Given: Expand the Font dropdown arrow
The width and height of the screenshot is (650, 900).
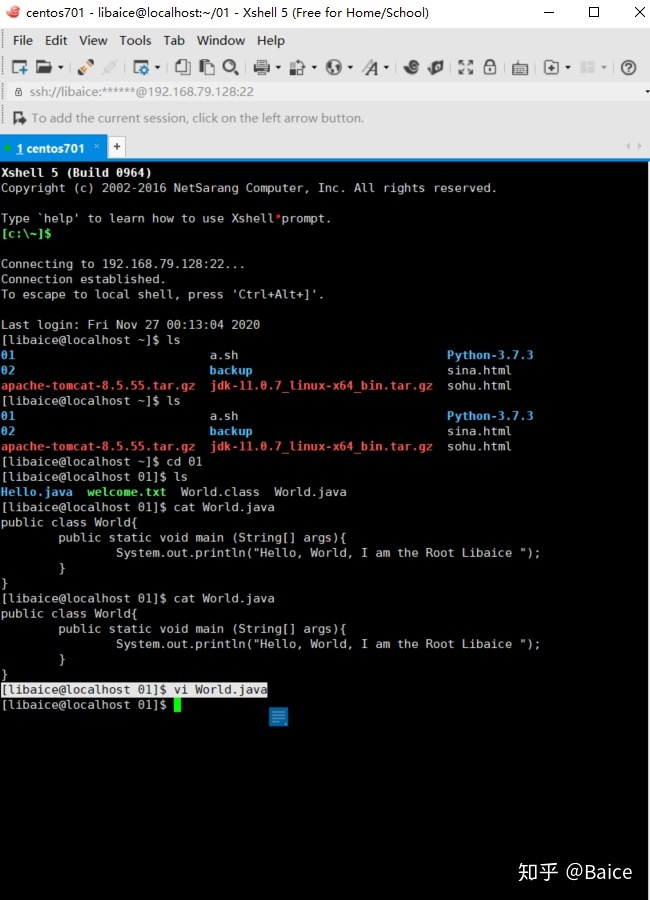Looking at the screenshot, I should [x=386, y=68].
